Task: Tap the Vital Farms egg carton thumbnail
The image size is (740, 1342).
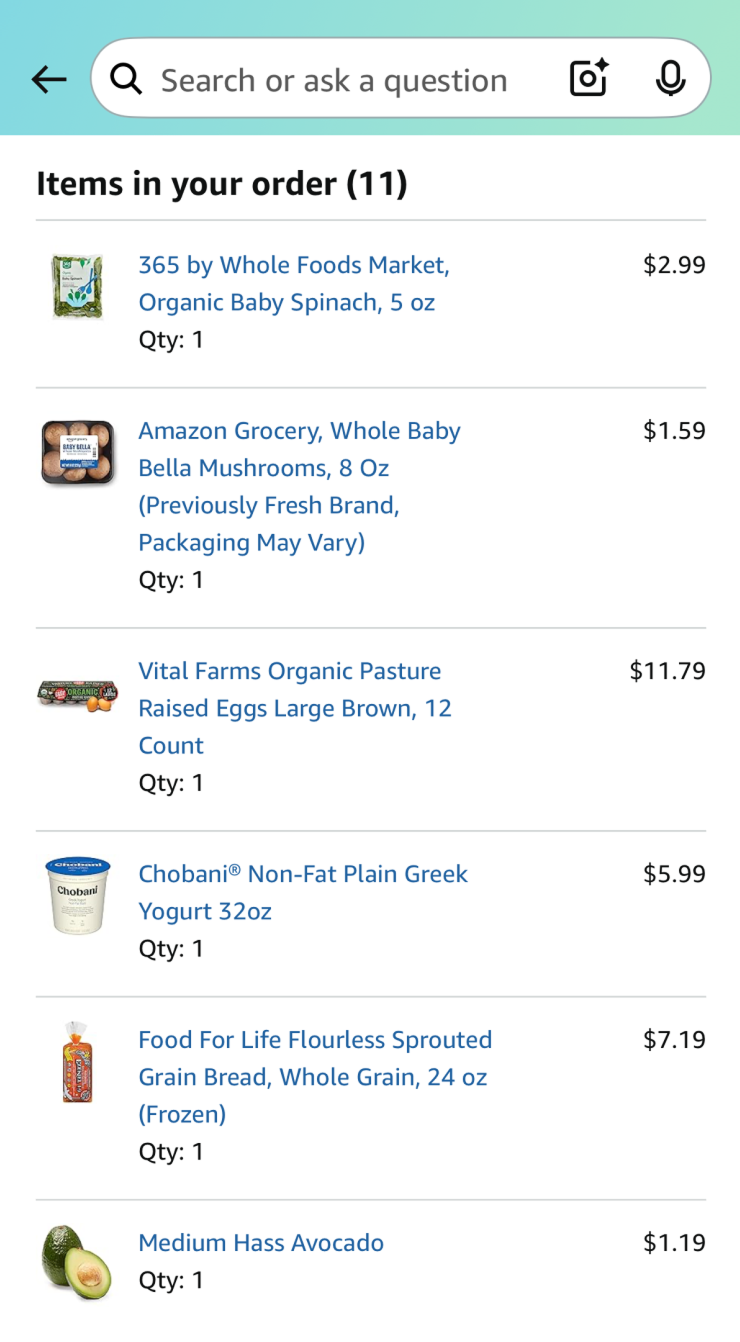Action: coord(77,694)
